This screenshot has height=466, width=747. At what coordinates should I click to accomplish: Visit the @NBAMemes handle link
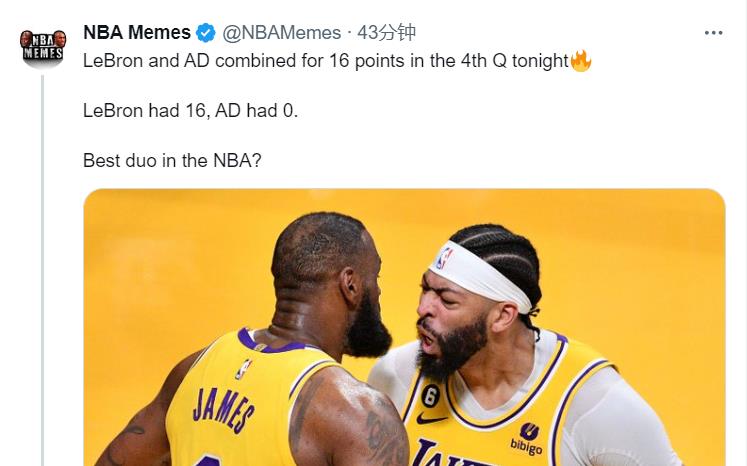pos(282,33)
